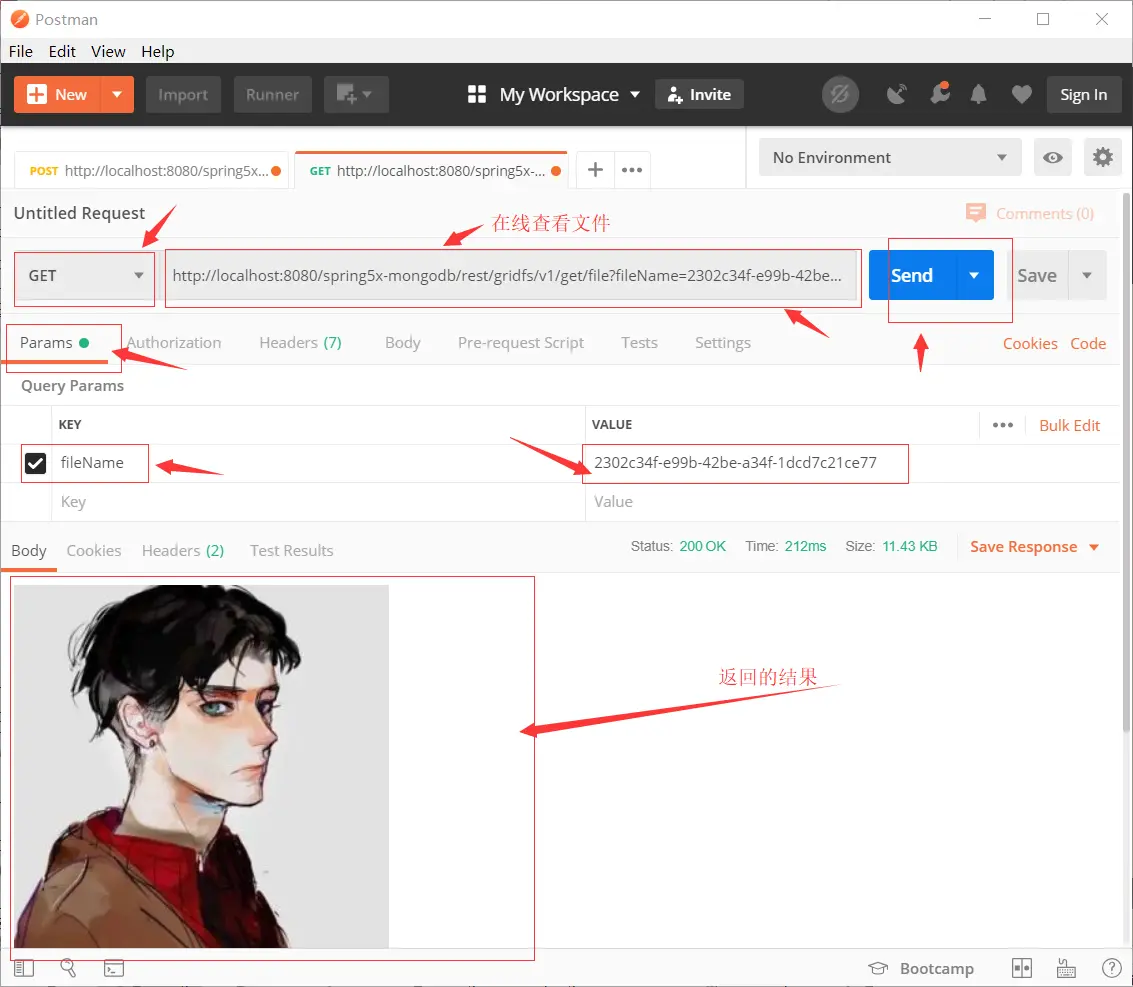
Task: Expand the Save dropdown arrow
Action: click(x=1087, y=275)
